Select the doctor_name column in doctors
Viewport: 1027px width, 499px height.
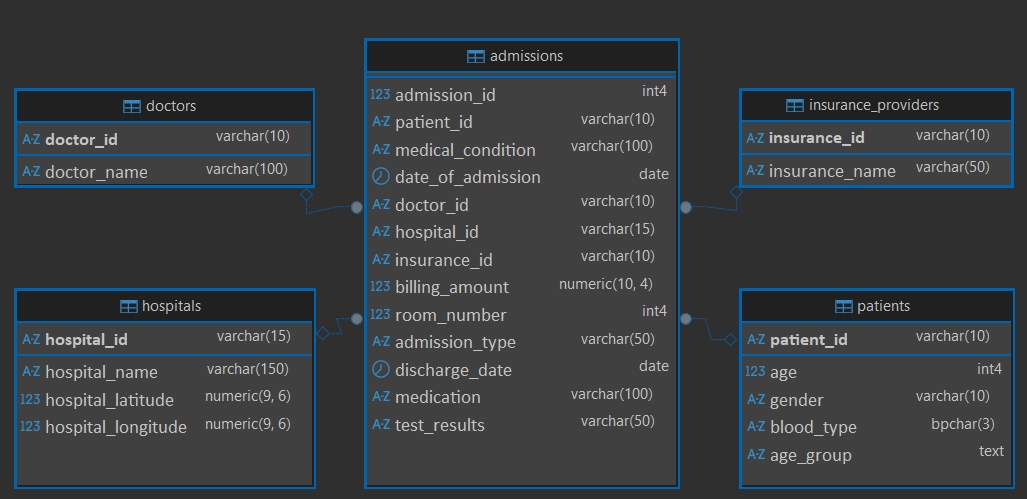click(x=96, y=172)
